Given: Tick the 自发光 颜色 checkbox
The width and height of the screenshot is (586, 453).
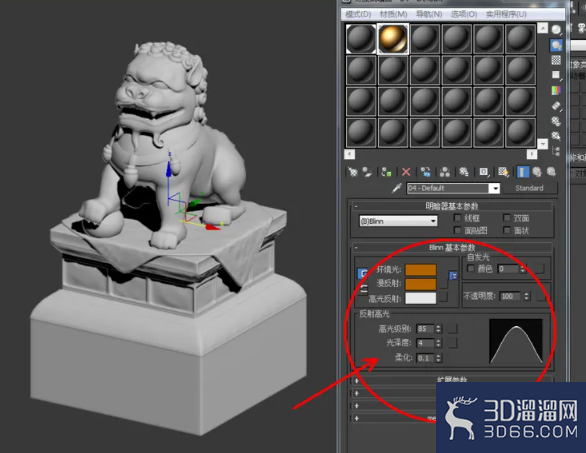Looking at the screenshot, I should 471,268.
